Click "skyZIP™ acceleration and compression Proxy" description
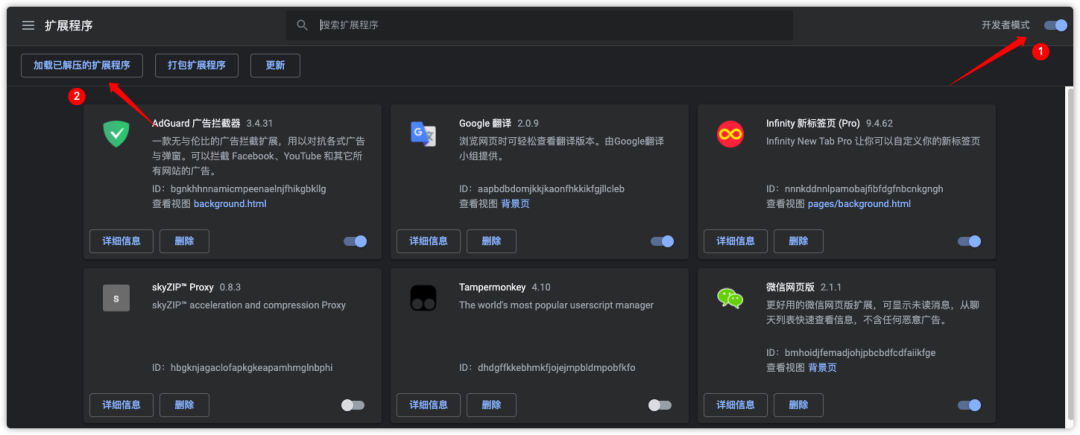 (249, 305)
